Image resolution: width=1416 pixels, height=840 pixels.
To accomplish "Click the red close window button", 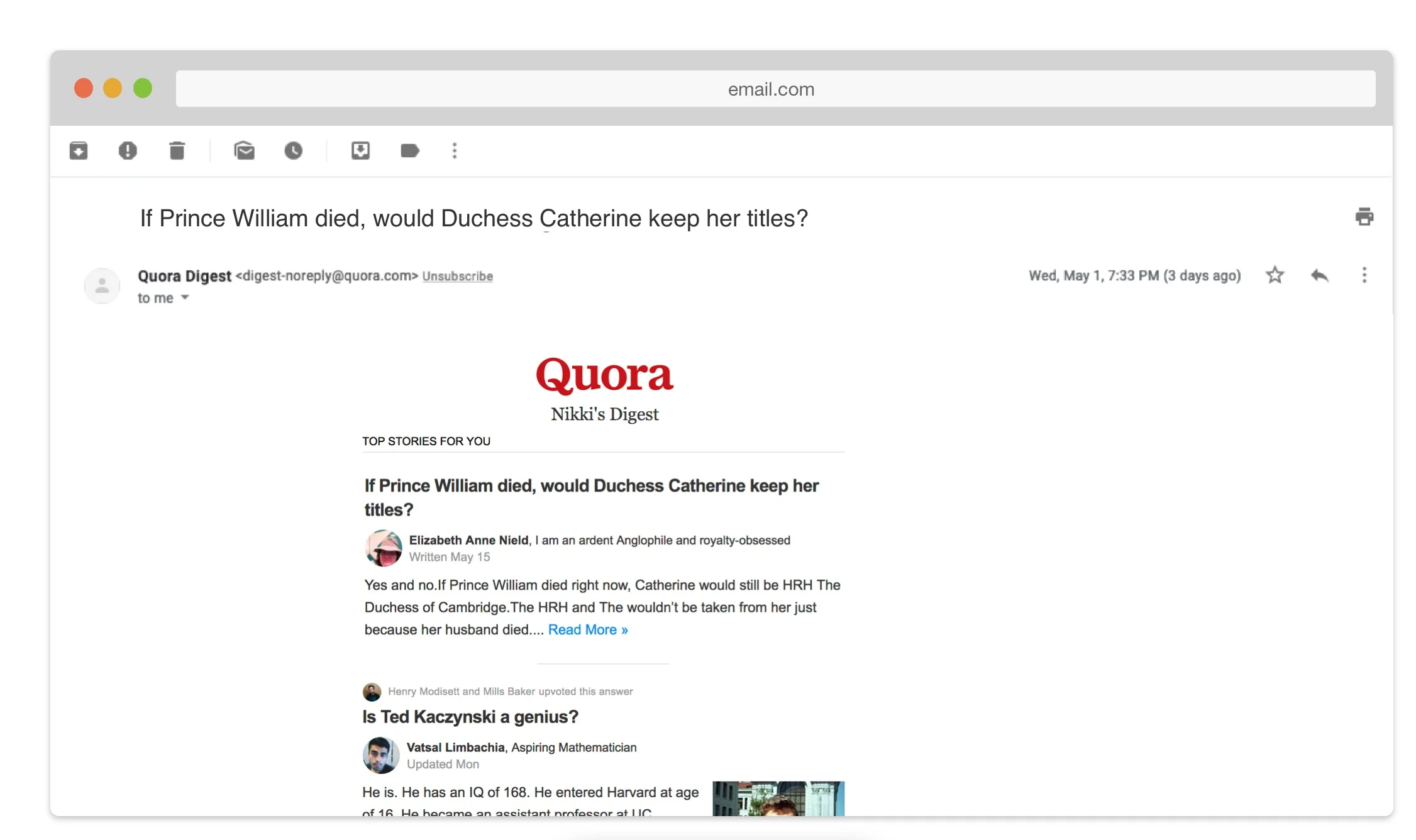I will [x=84, y=88].
